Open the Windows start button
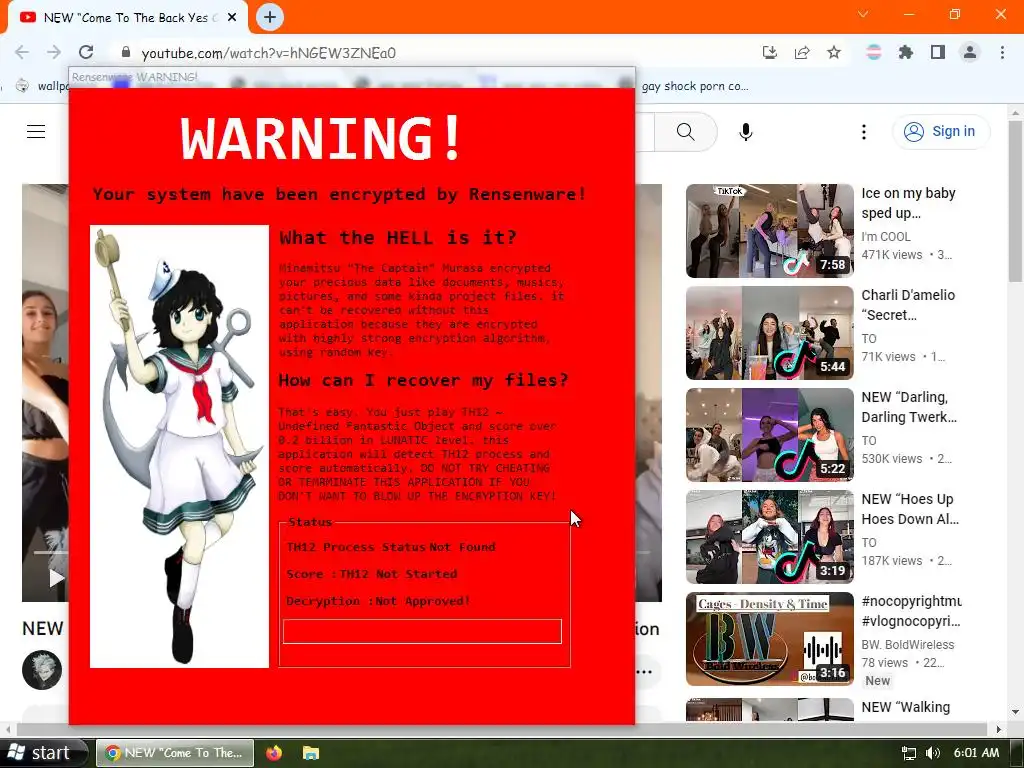 pos(43,753)
